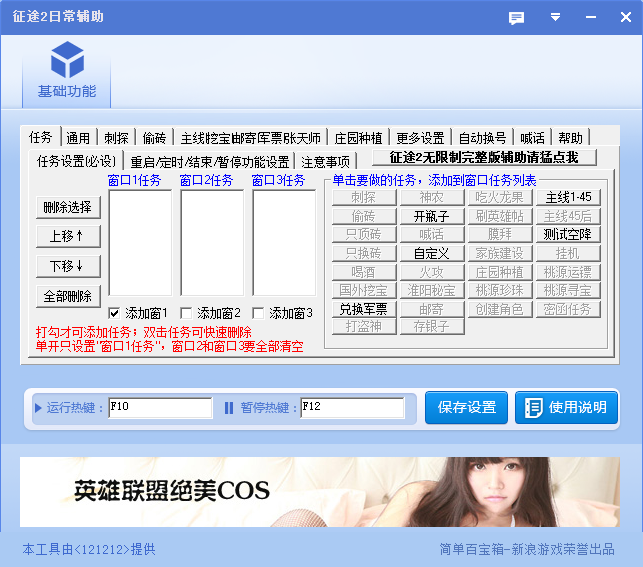Add the 兑换军票 task
Viewport: 643px width, 567px height.
[364, 309]
